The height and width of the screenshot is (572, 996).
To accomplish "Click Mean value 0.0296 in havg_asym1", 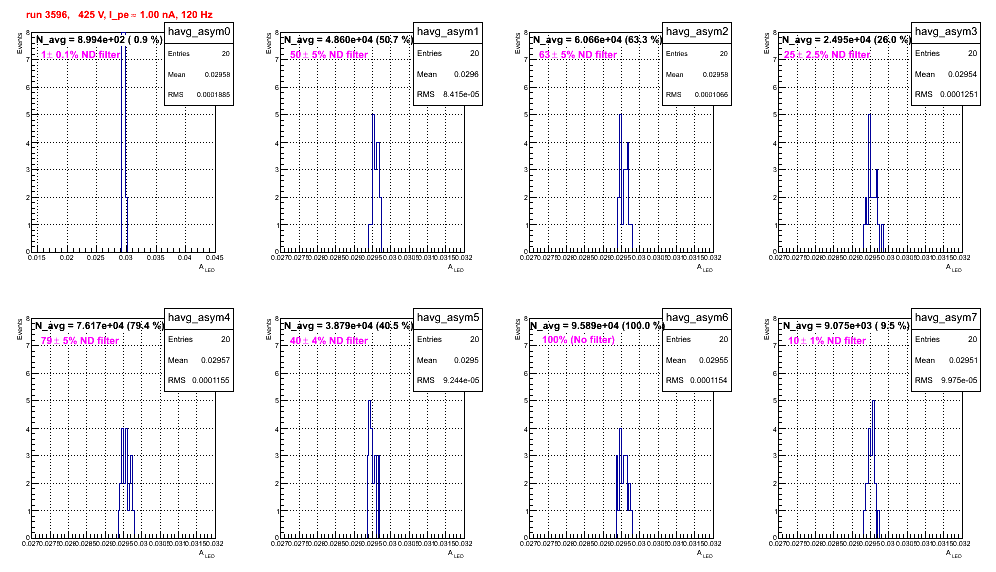I will click(467, 74).
